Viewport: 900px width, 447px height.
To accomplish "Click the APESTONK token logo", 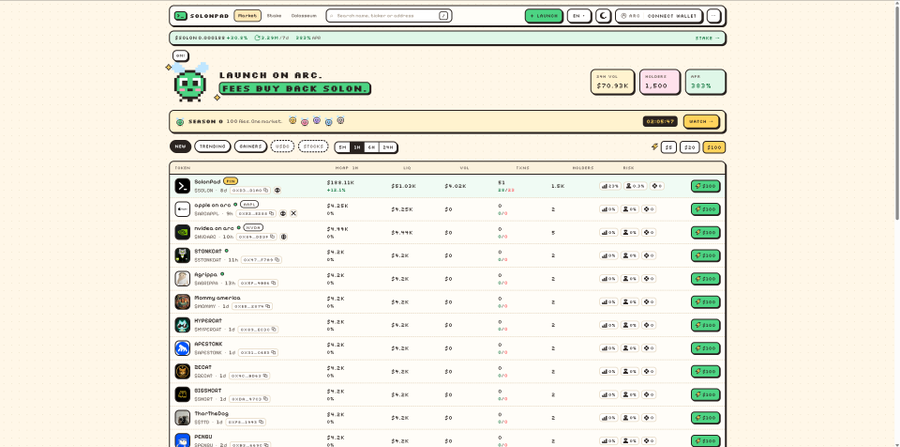I will tap(182, 348).
